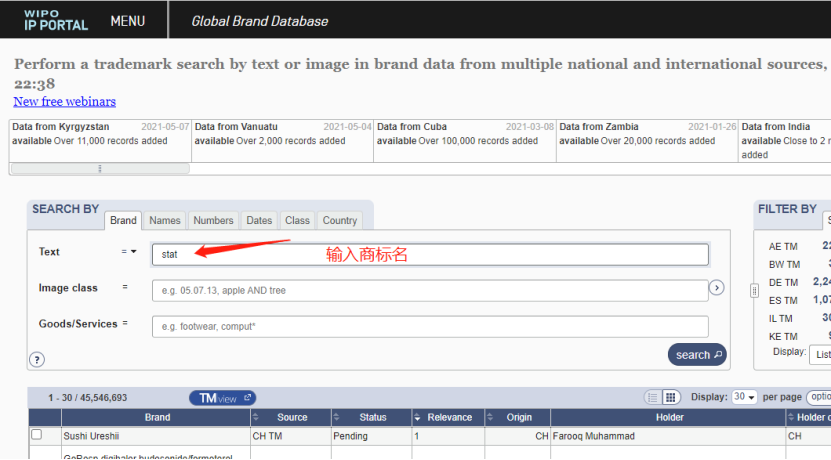Open the filter Display list dropdown
The width and height of the screenshot is (831, 460).
coord(820,354)
